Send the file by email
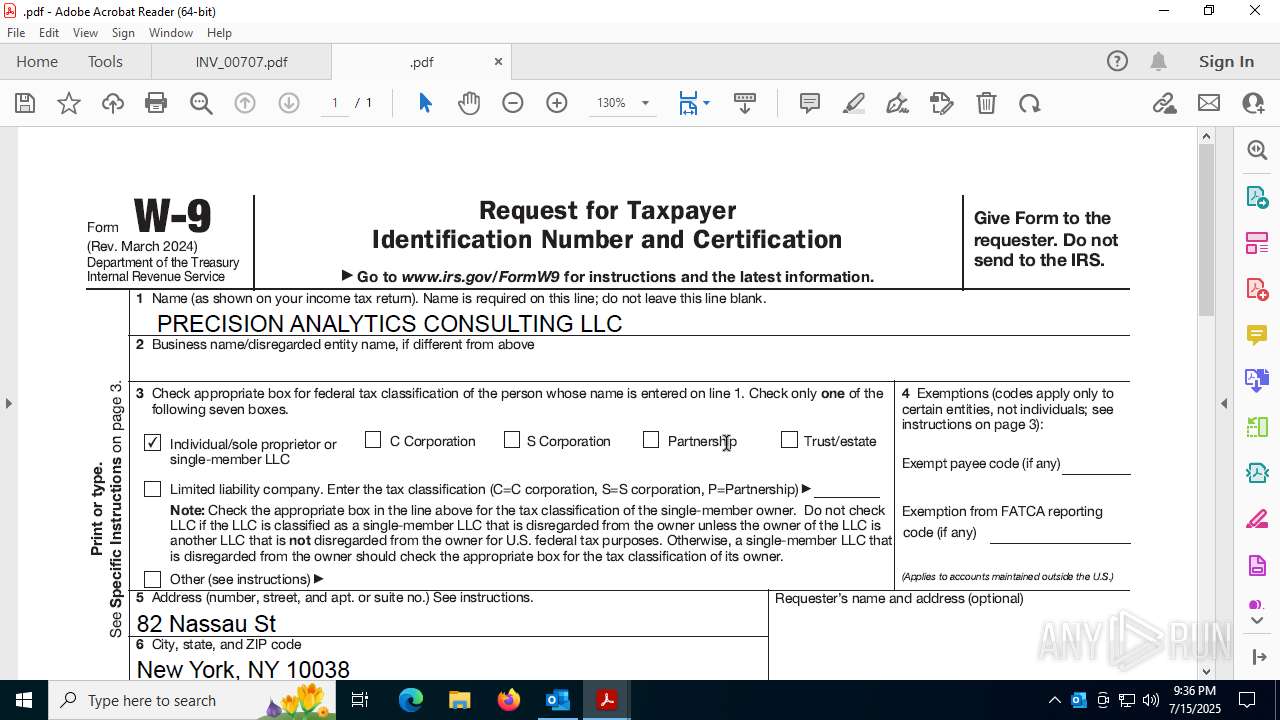Image resolution: width=1280 pixels, height=720 pixels. [x=1209, y=103]
